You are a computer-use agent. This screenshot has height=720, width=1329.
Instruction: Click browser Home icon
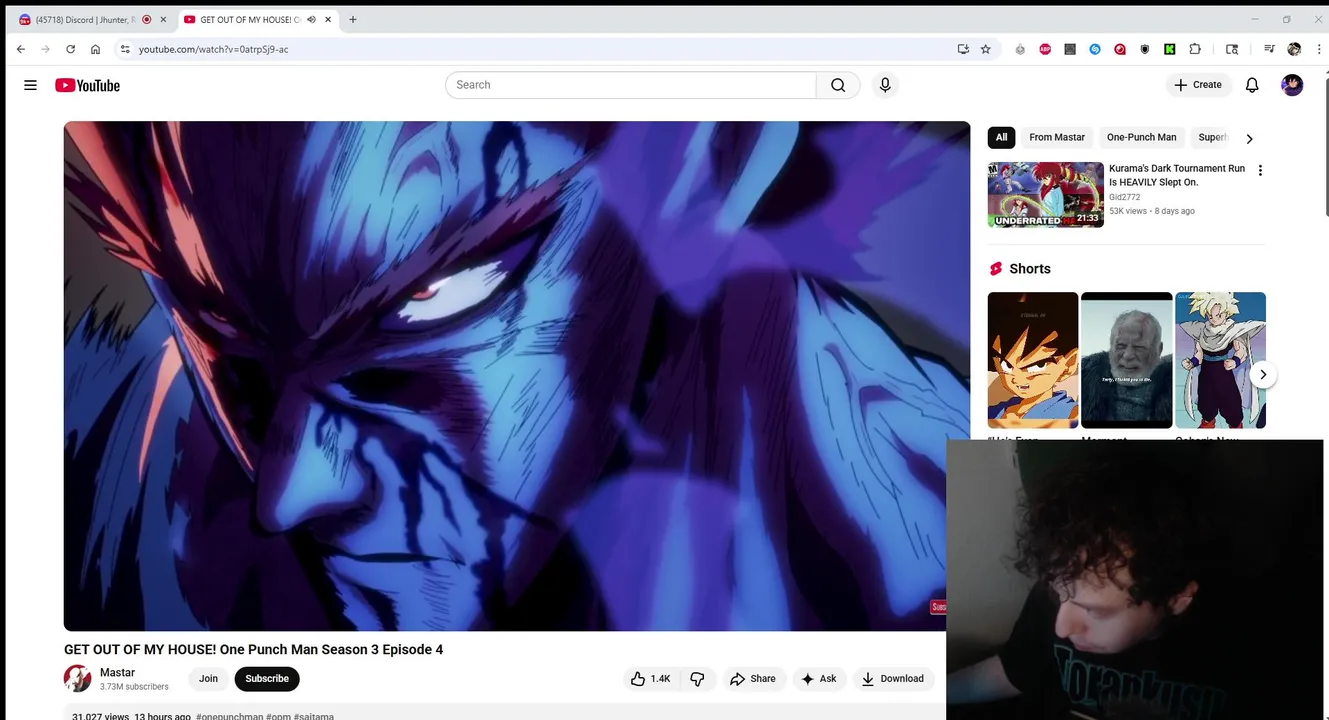coord(95,49)
